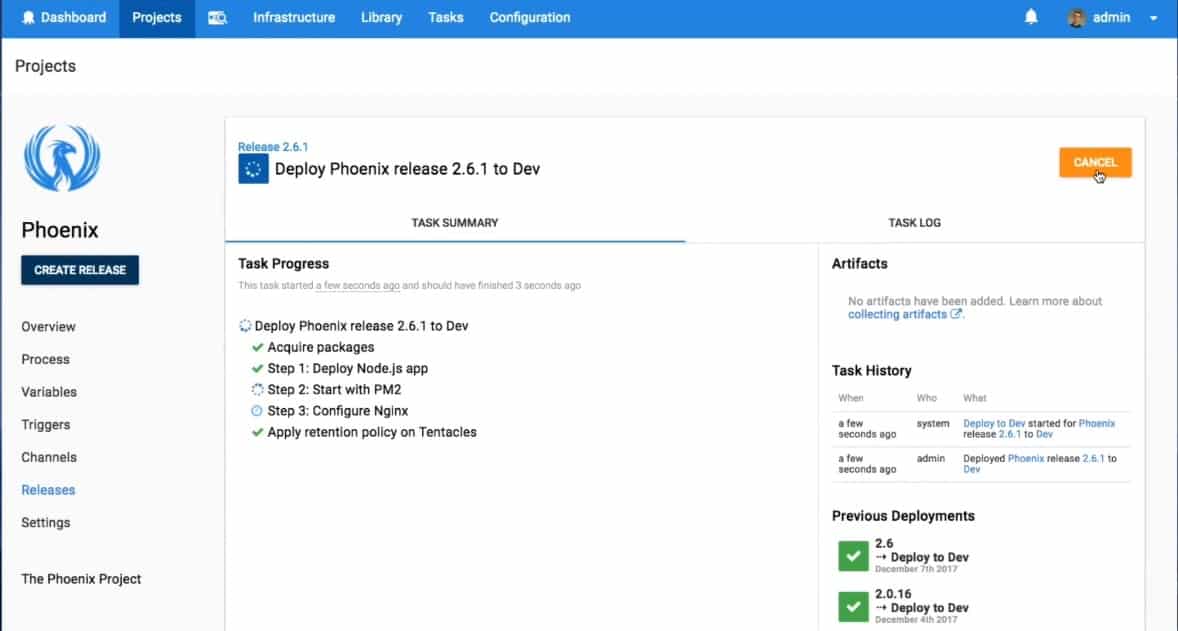Open the Process section
The image size is (1178, 631).
pyautogui.click(x=45, y=359)
